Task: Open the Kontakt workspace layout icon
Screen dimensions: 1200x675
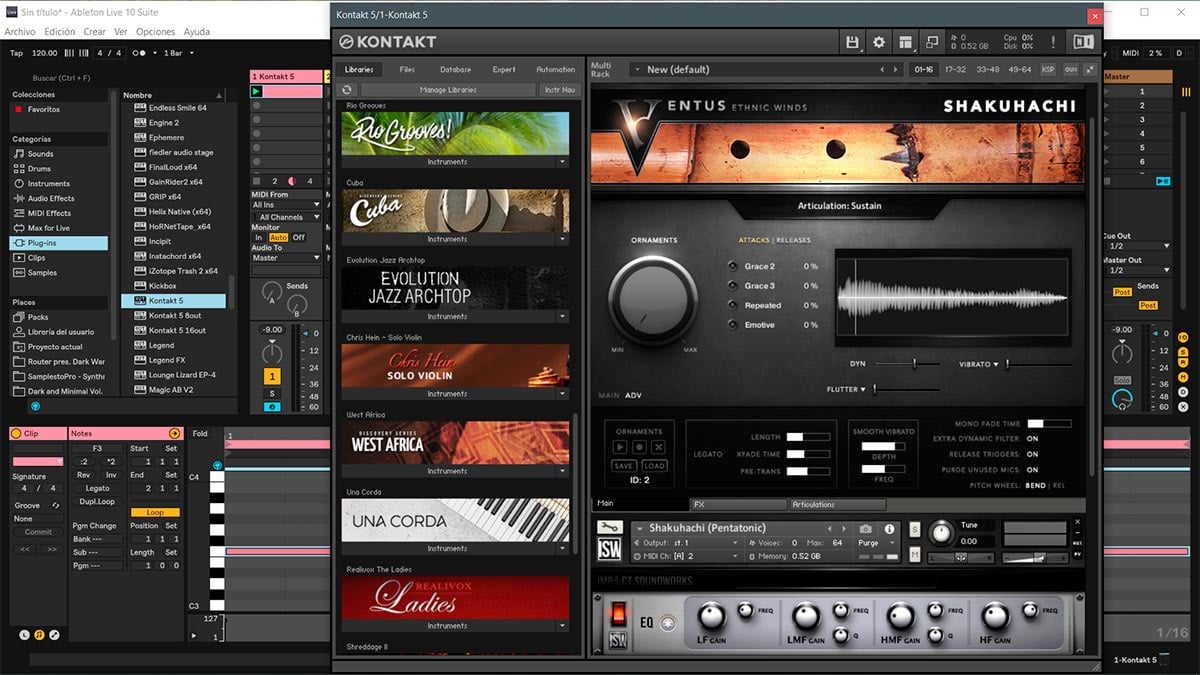Action: 906,42
